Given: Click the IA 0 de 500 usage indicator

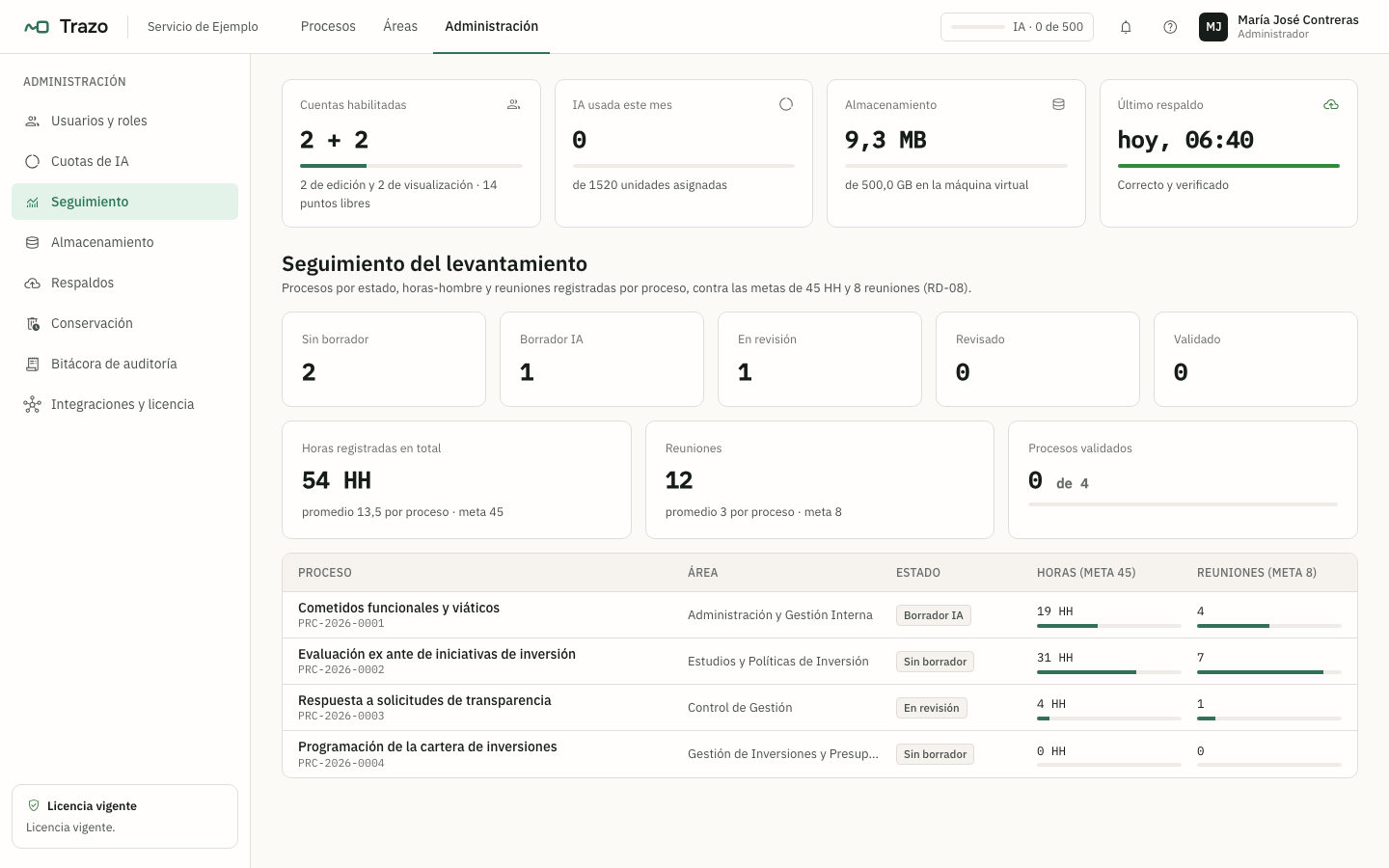Looking at the screenshot, I should 1017,27.
